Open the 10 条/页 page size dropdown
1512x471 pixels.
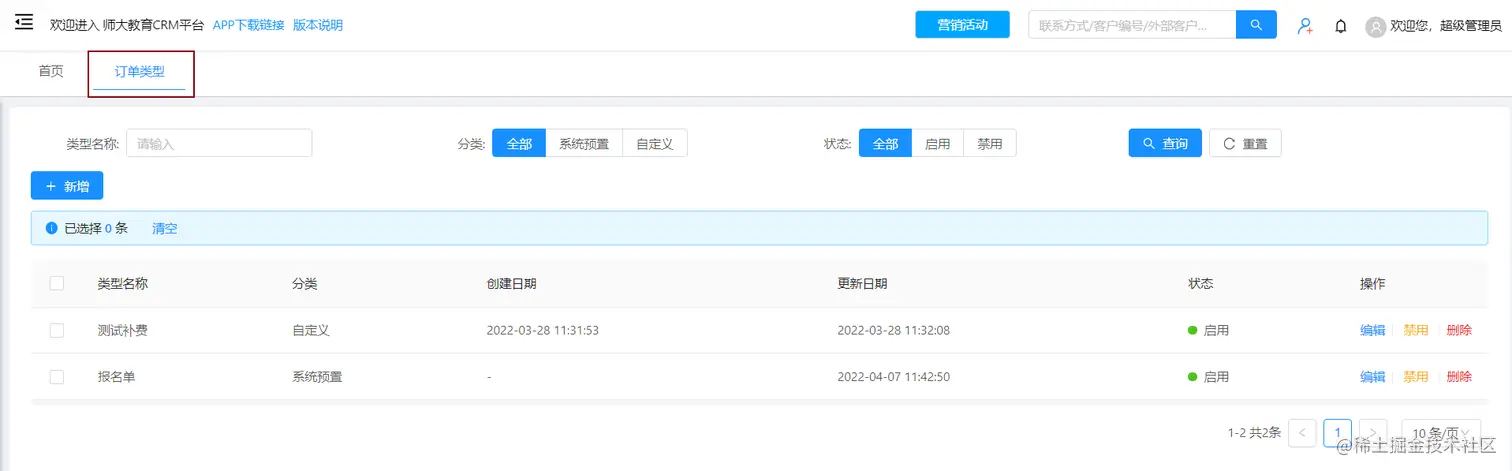tap(1441, 433)
